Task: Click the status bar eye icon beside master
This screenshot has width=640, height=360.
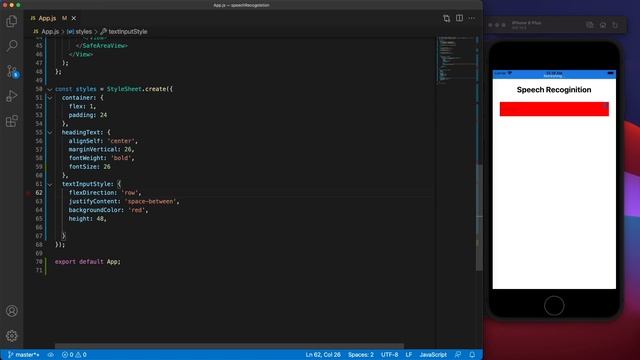Action: (51, 355)
